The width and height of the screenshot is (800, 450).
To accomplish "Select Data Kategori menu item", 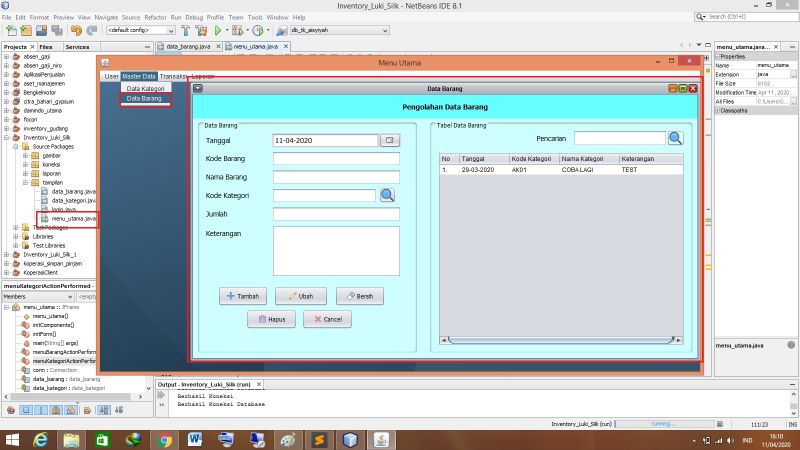I will tap(145, 89).
